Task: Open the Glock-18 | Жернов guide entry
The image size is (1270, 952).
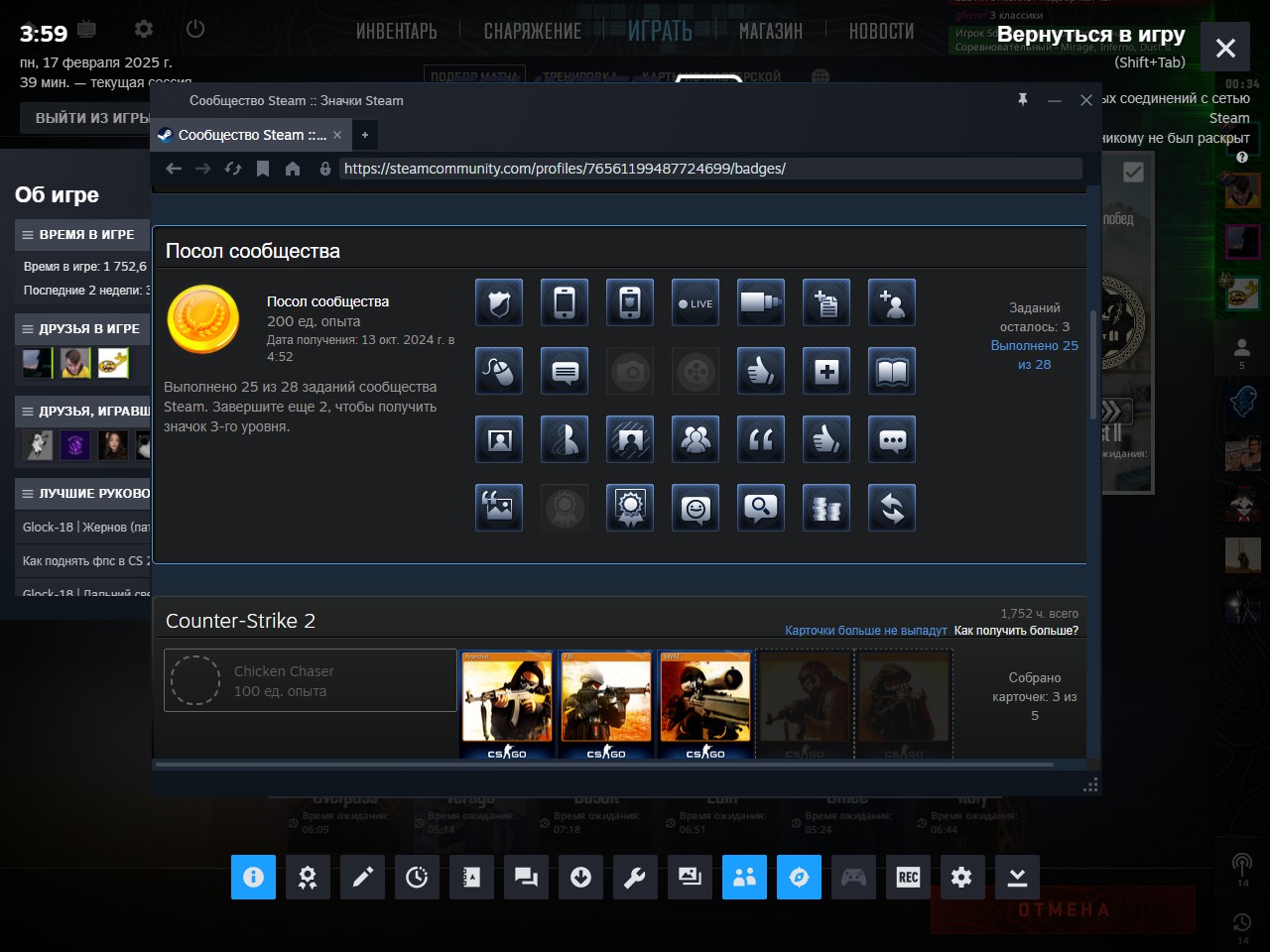Action: click(x=86, y=528)
